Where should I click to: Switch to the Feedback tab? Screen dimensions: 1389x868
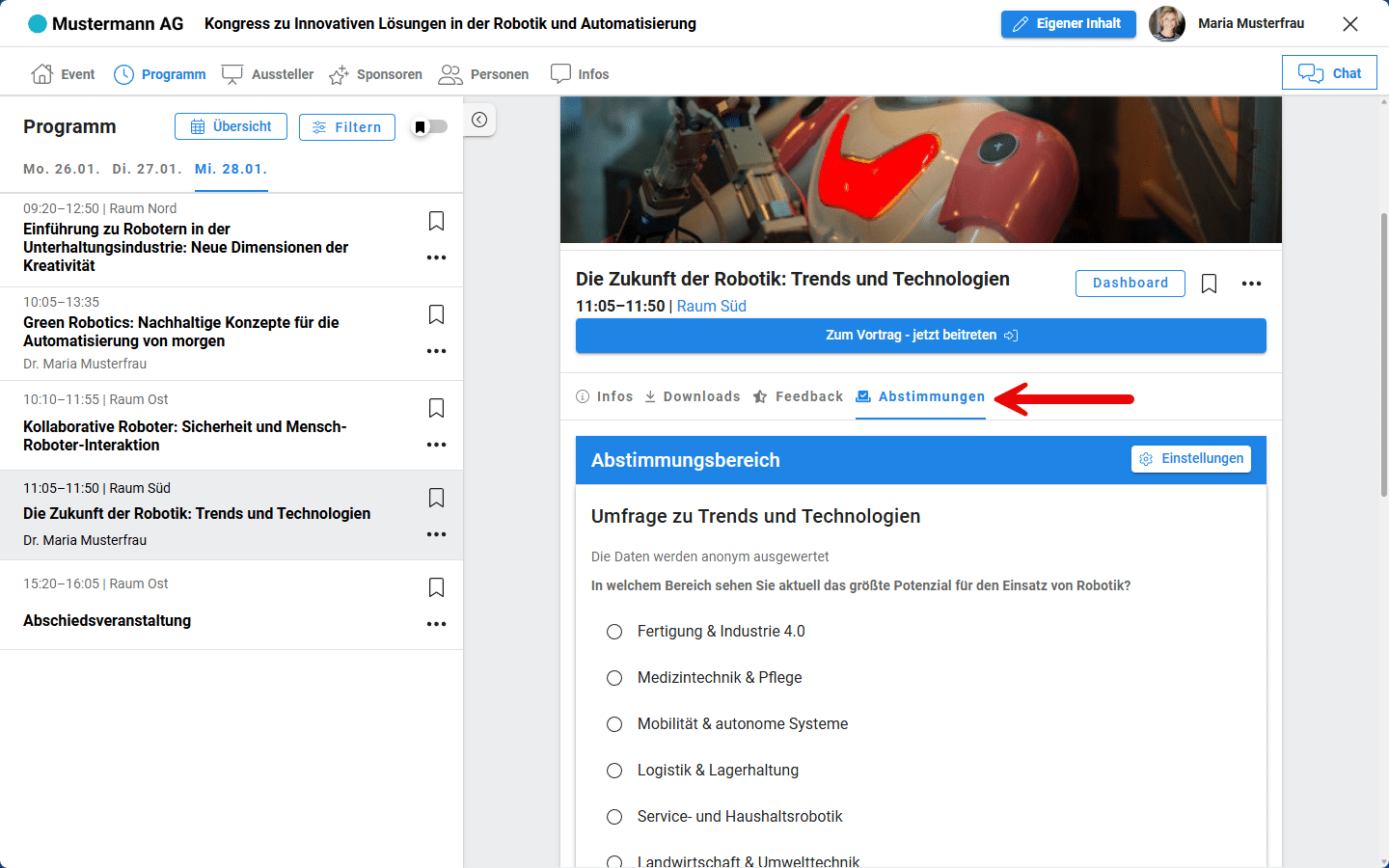click(798, 396)
